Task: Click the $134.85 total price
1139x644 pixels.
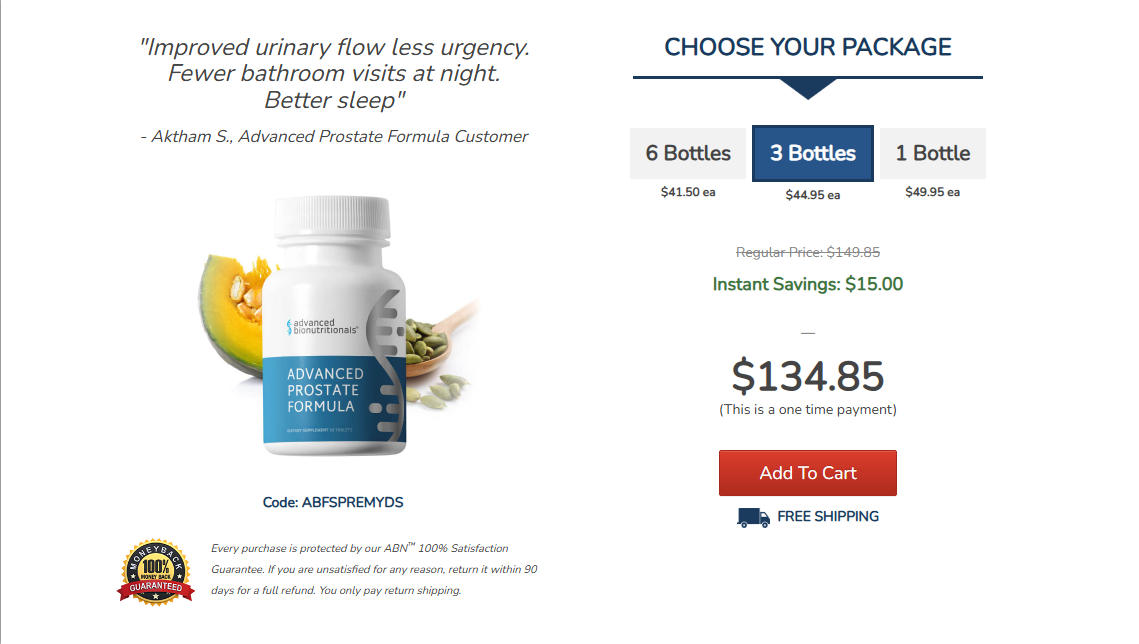Action: coord(807,376)
